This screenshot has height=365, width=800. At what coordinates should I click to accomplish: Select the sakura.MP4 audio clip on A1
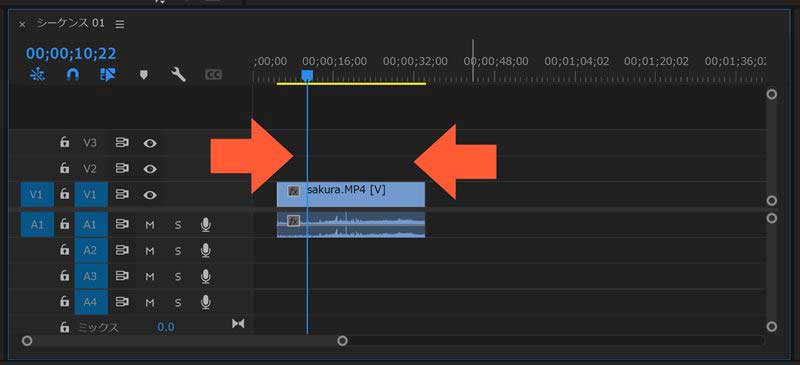pos(351,225)
